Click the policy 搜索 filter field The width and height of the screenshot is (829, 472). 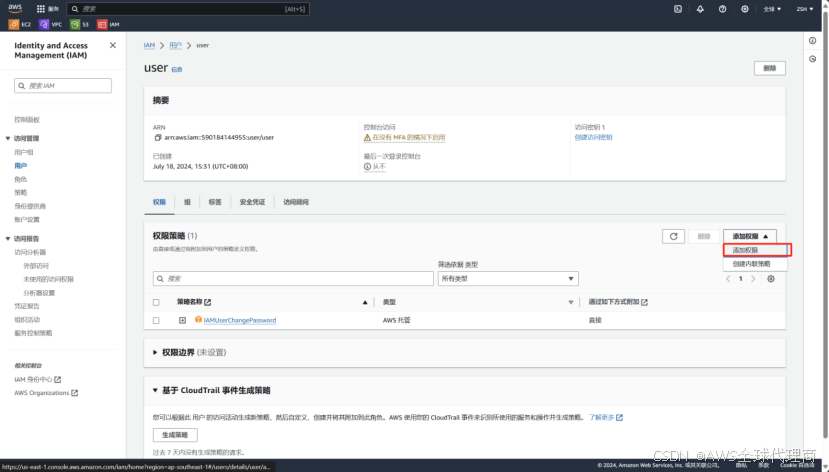point(293,279)
